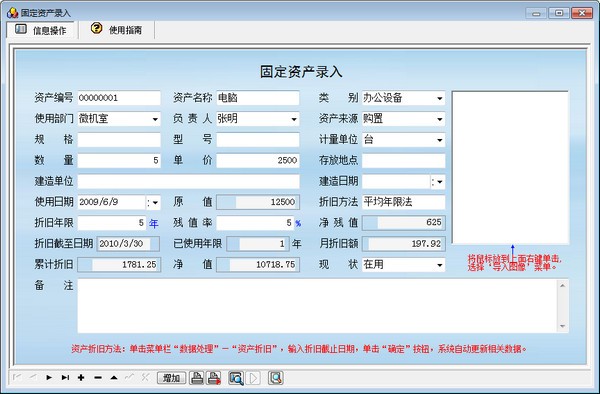Delete the record with minus icon

point(98,378)
